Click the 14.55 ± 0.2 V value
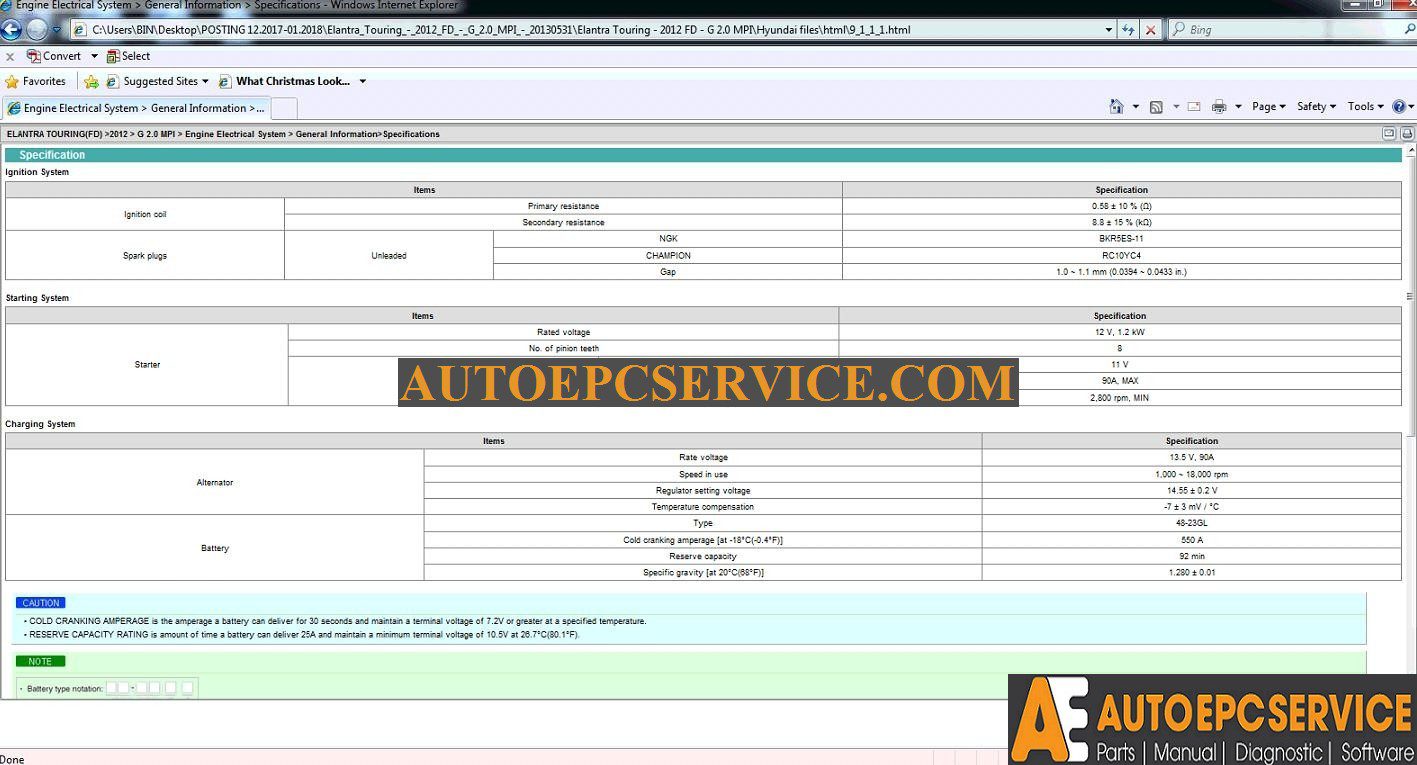1417x765 pixels. tap(1192, 490)
